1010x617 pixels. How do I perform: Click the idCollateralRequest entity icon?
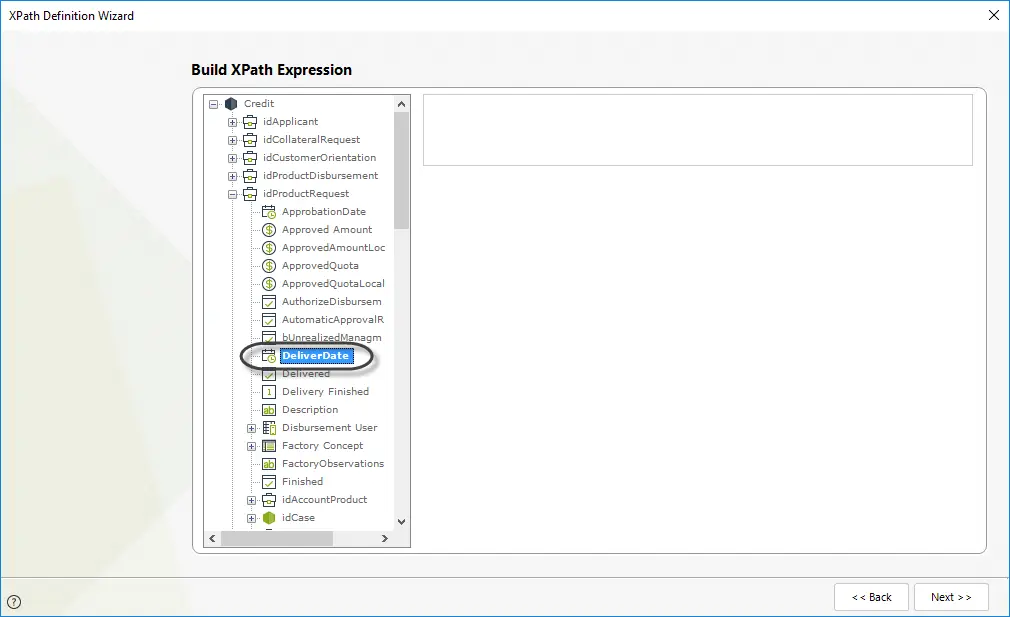[250, 140]
